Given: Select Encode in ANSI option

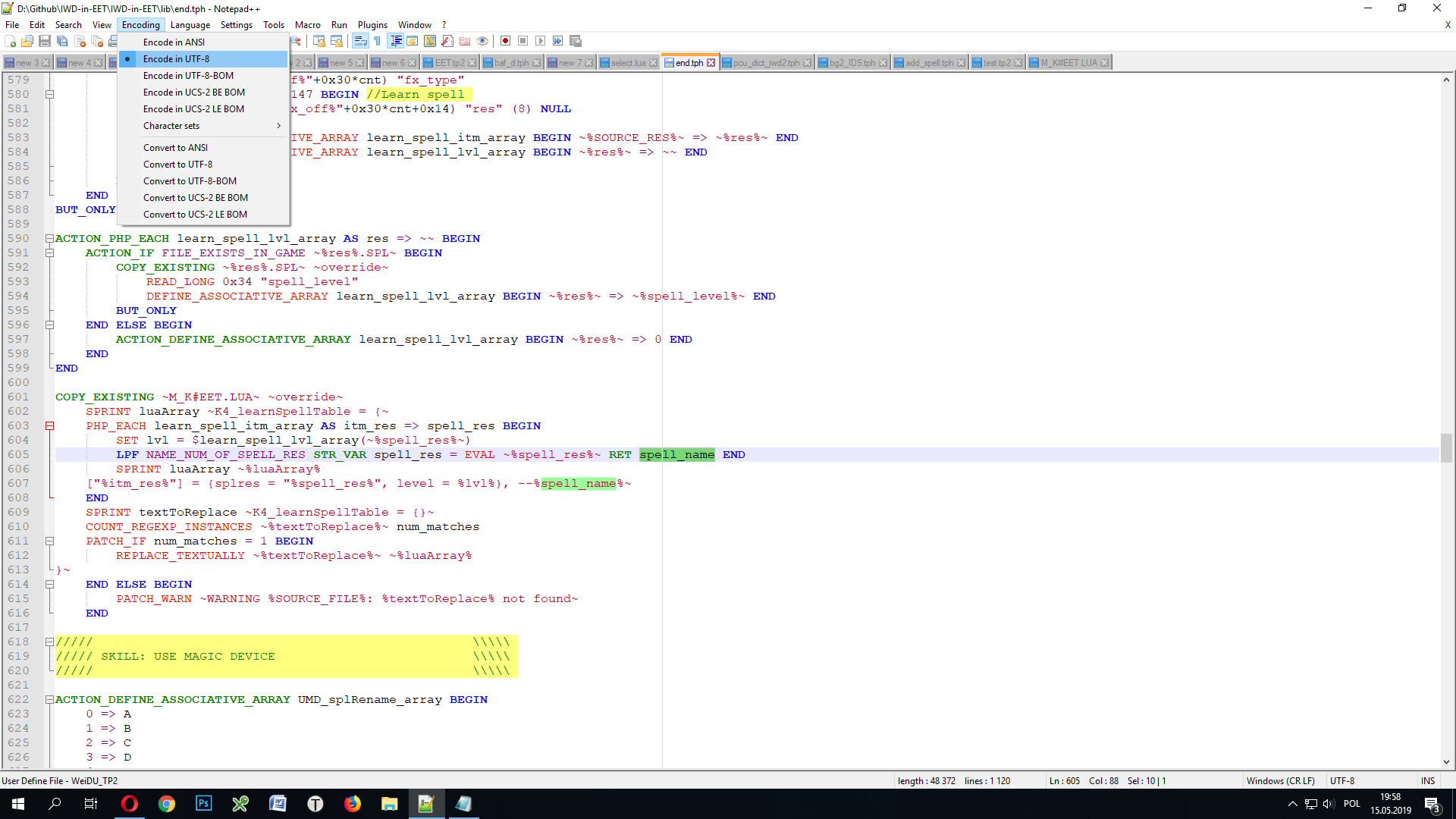Looking at the screenshot, I should (203, 42).
